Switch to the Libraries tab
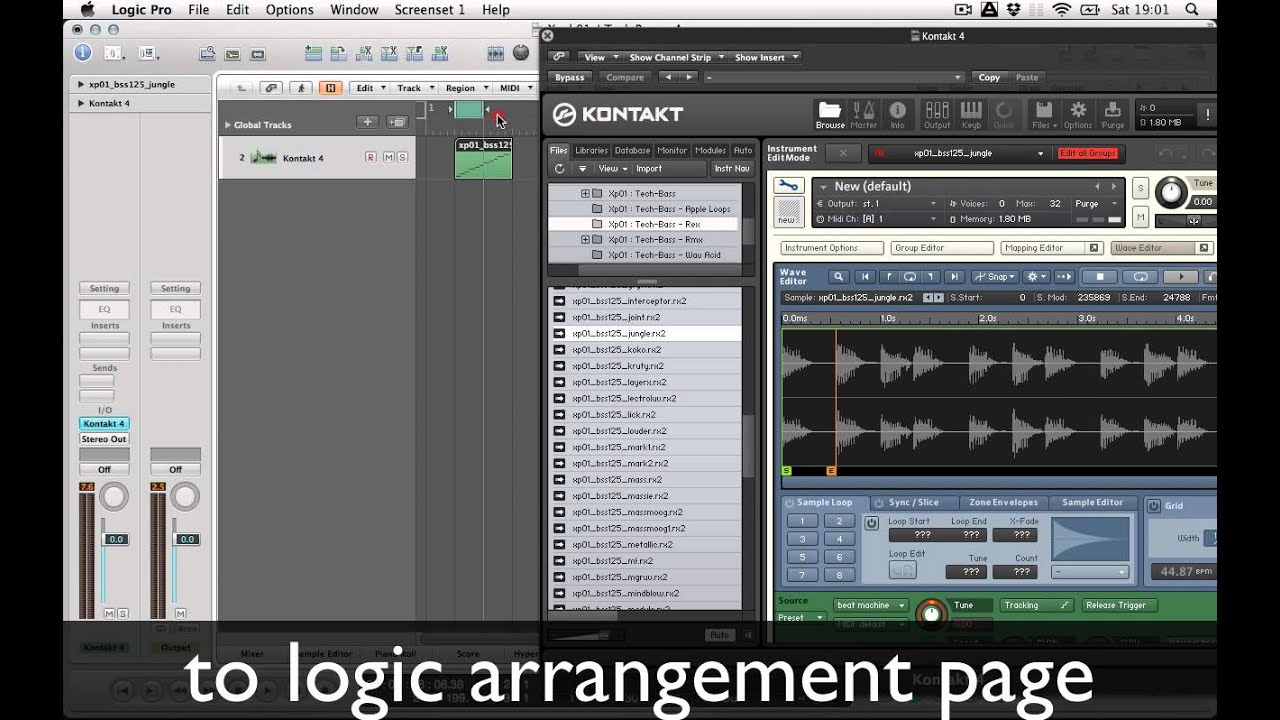 (591, 151)
